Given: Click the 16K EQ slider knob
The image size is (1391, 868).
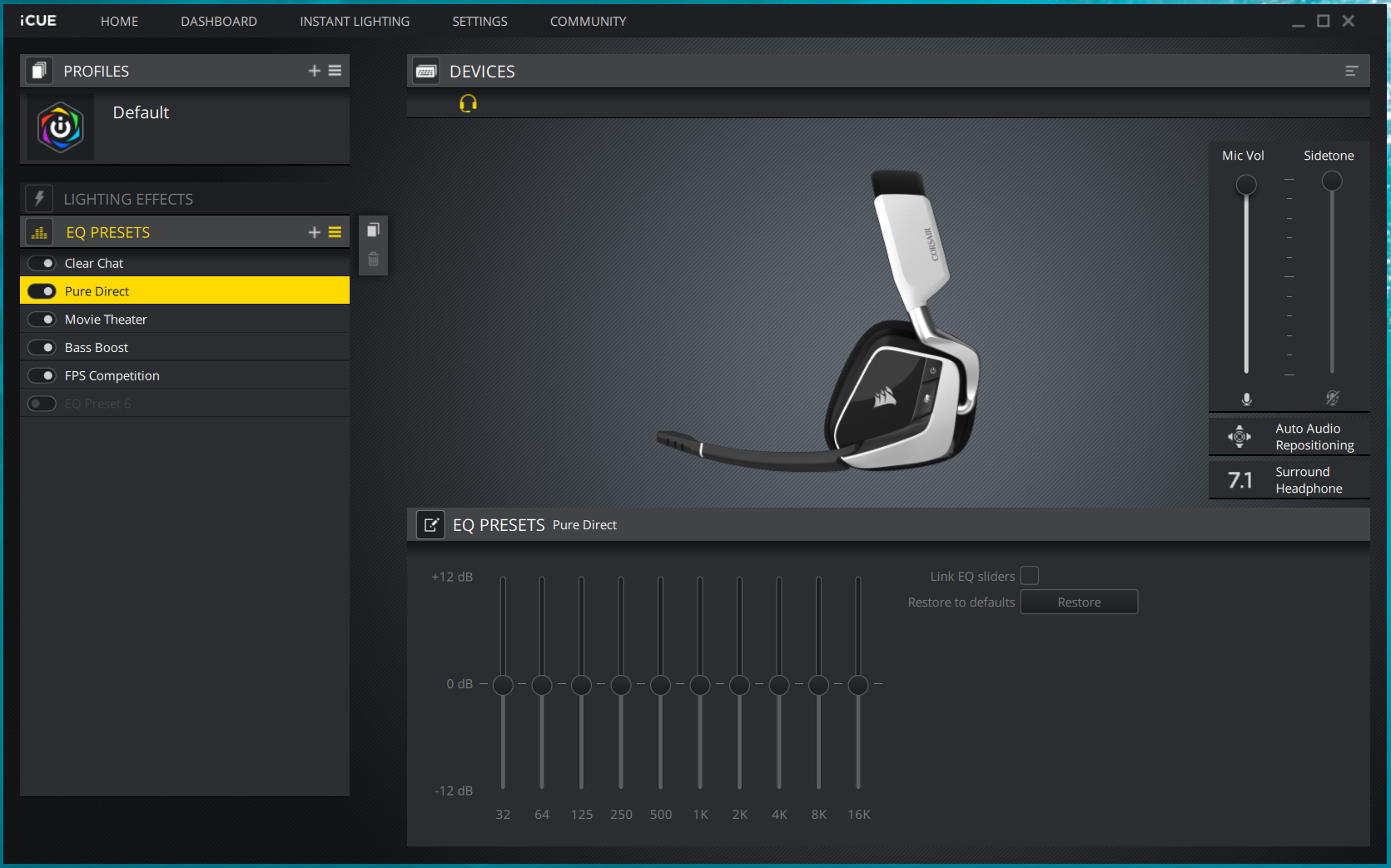Looking at the screenshot, I should [858, 685].
